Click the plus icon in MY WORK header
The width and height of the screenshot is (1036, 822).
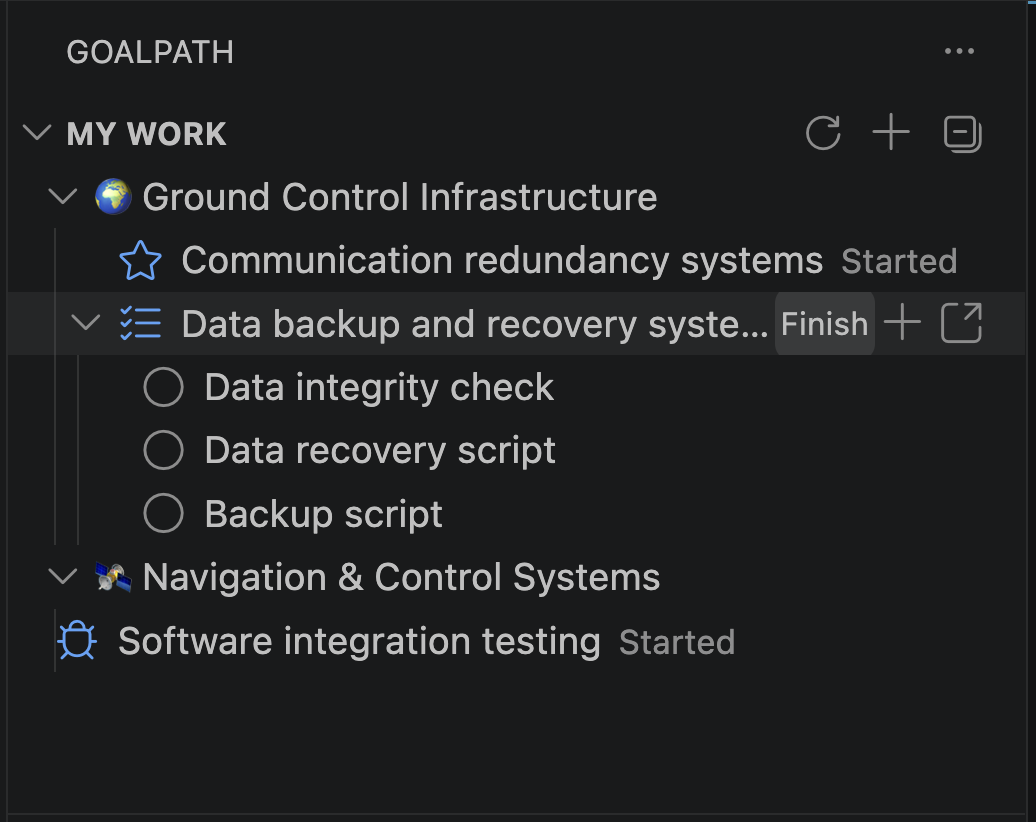click(890, 133)
